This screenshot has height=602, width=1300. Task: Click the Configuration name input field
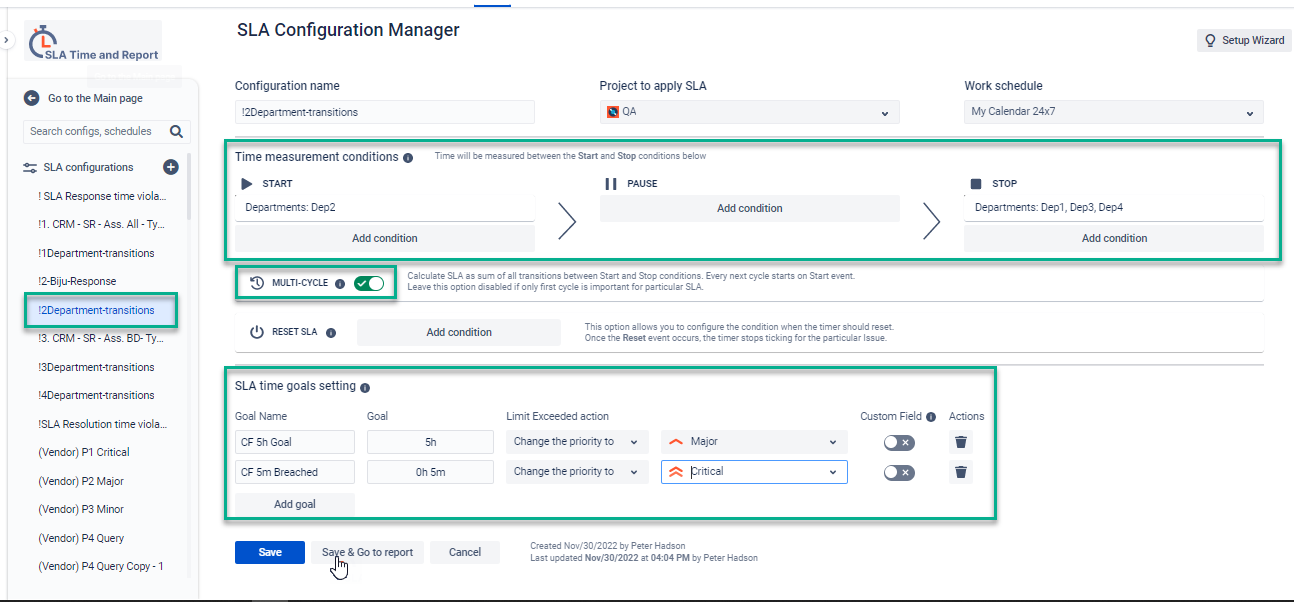(385, 112)
